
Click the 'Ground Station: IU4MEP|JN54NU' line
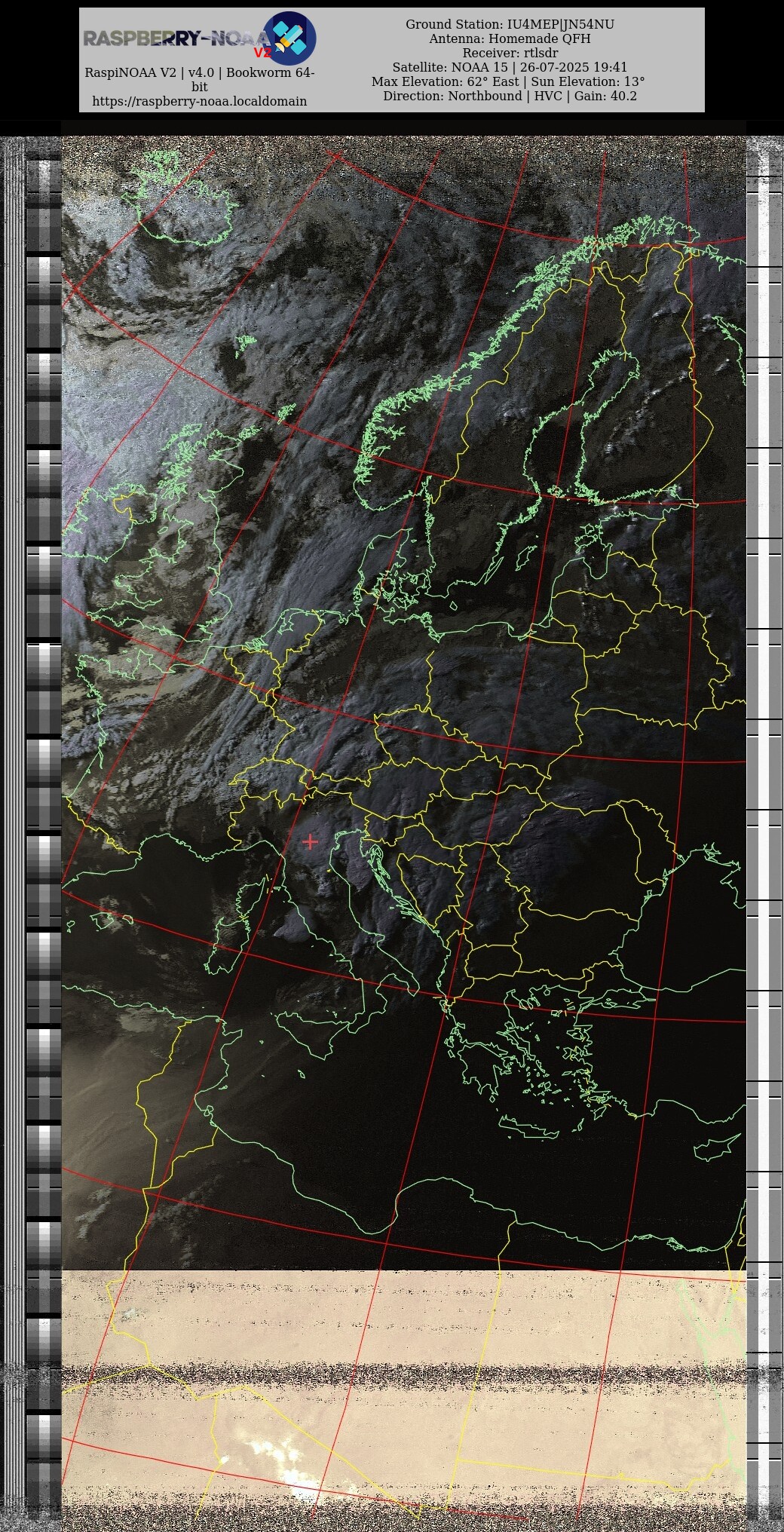(510, 24)
